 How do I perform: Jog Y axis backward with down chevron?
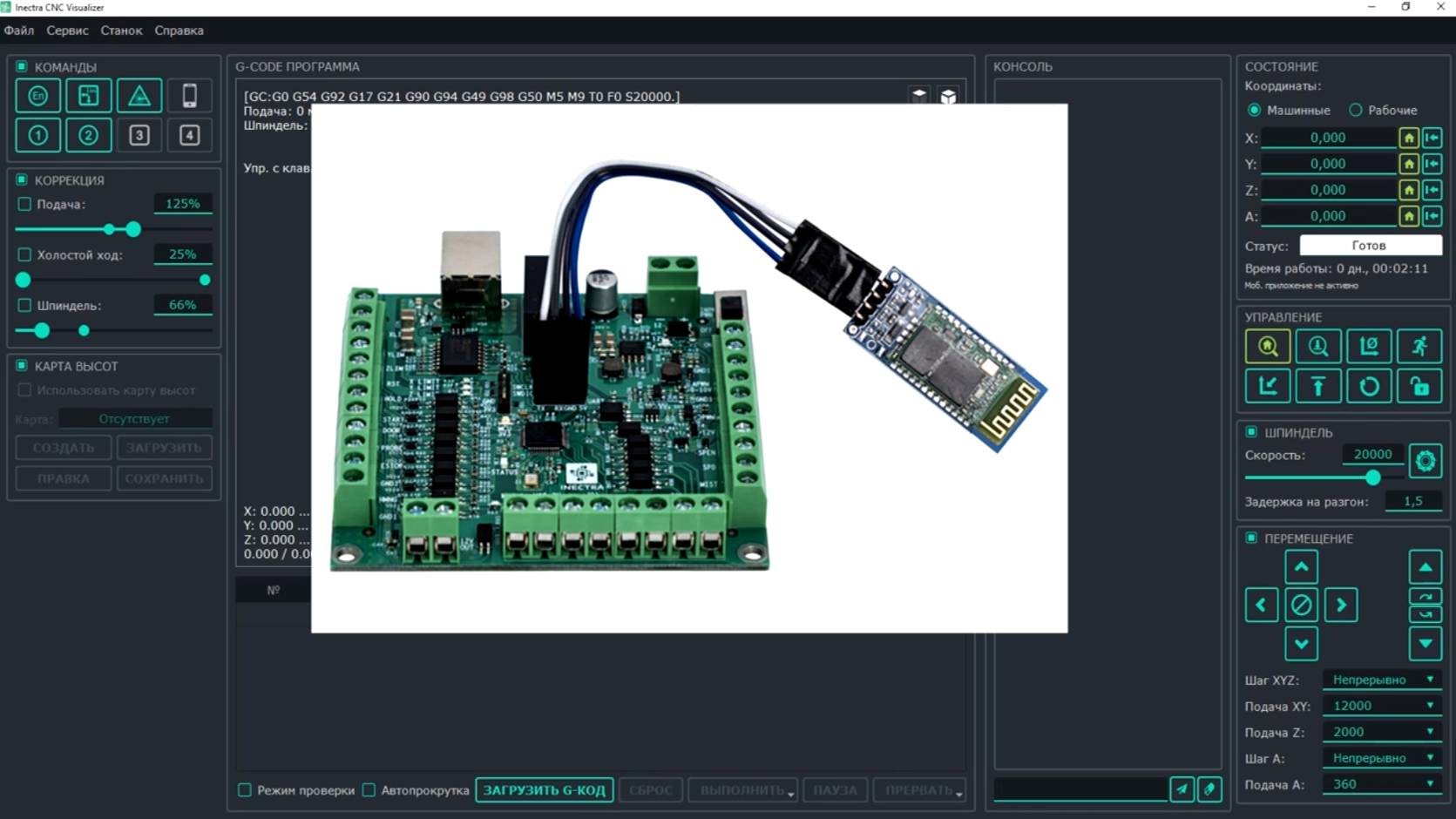coord(1301,644)
